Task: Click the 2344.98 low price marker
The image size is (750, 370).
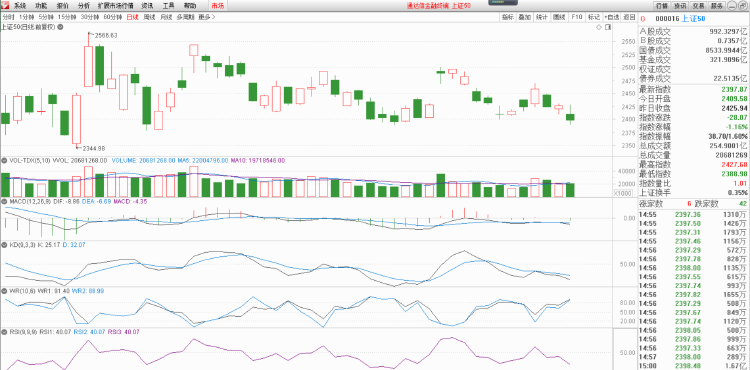Action: click(x=93, y=149)
